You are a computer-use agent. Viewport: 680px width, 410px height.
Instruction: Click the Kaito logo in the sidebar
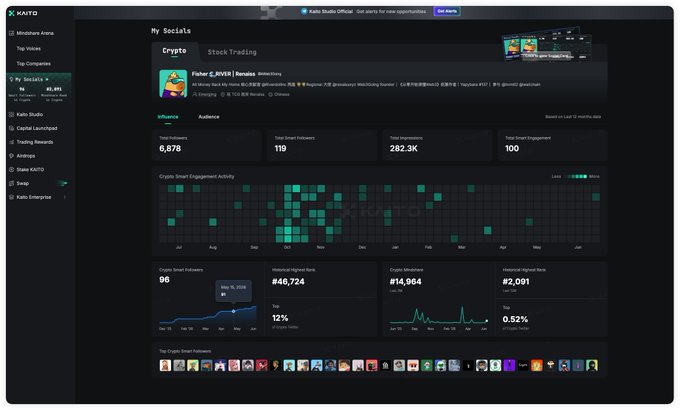coord(23,13)
